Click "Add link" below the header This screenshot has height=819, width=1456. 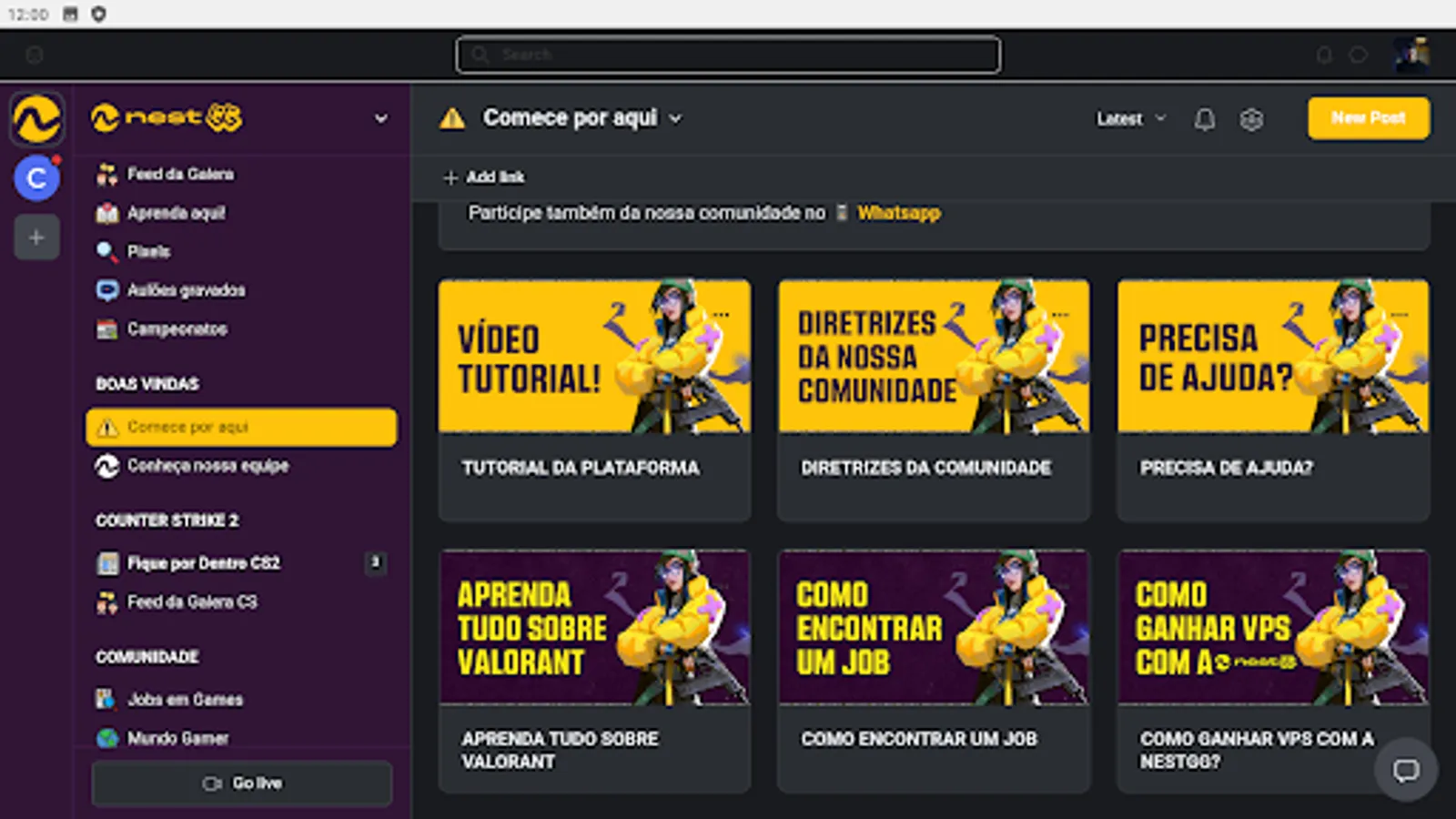click(x=484, y=177)
